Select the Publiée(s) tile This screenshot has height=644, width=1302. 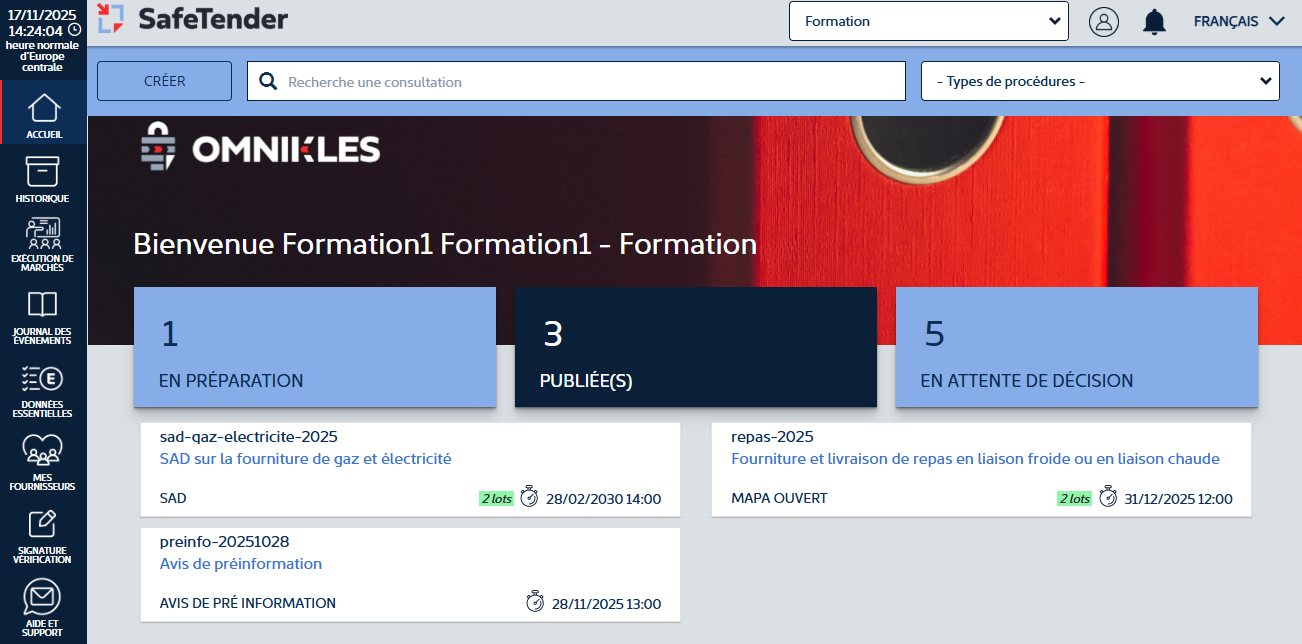point(695,347)
